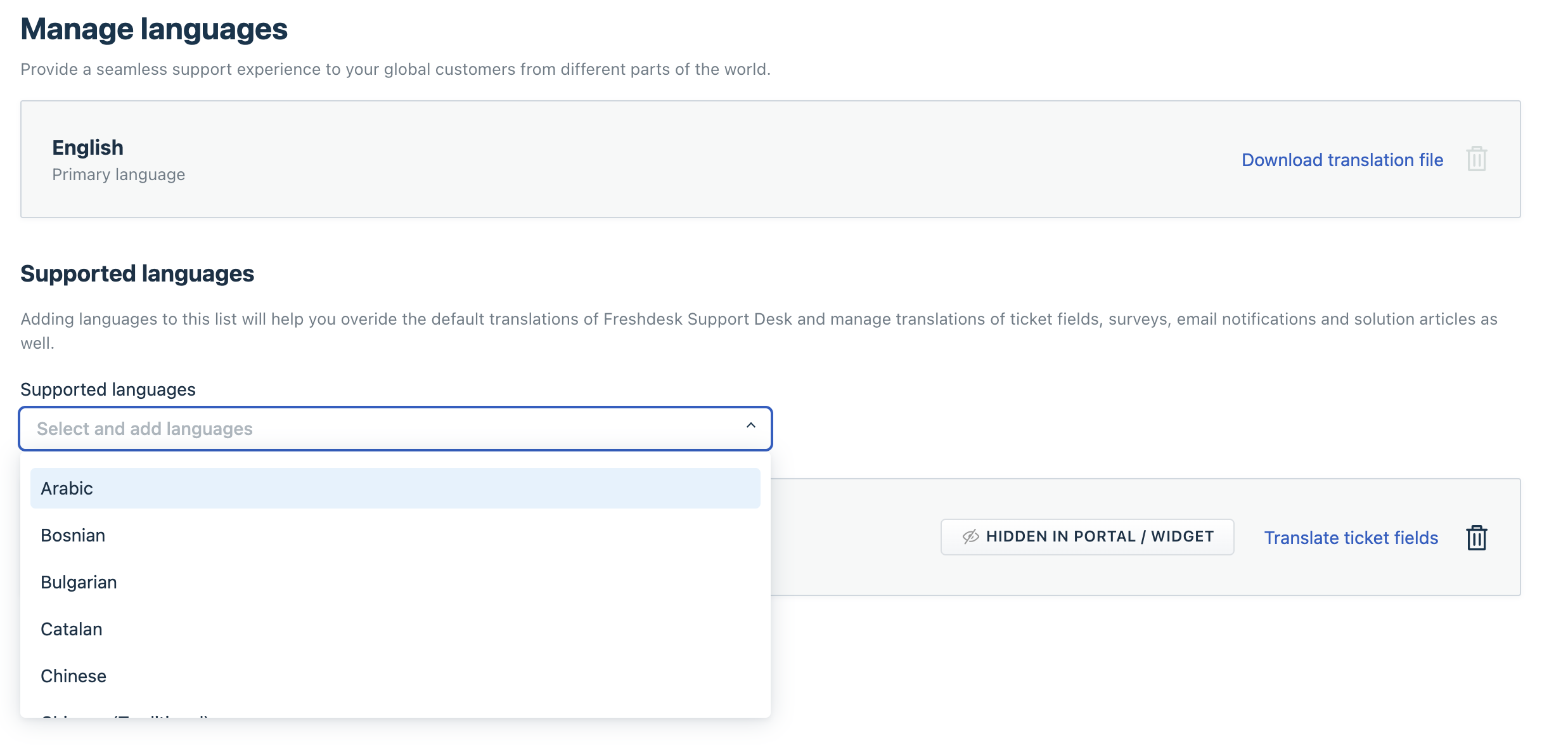Click the crossed-eye icon in Hidden badge

point(970,537)
